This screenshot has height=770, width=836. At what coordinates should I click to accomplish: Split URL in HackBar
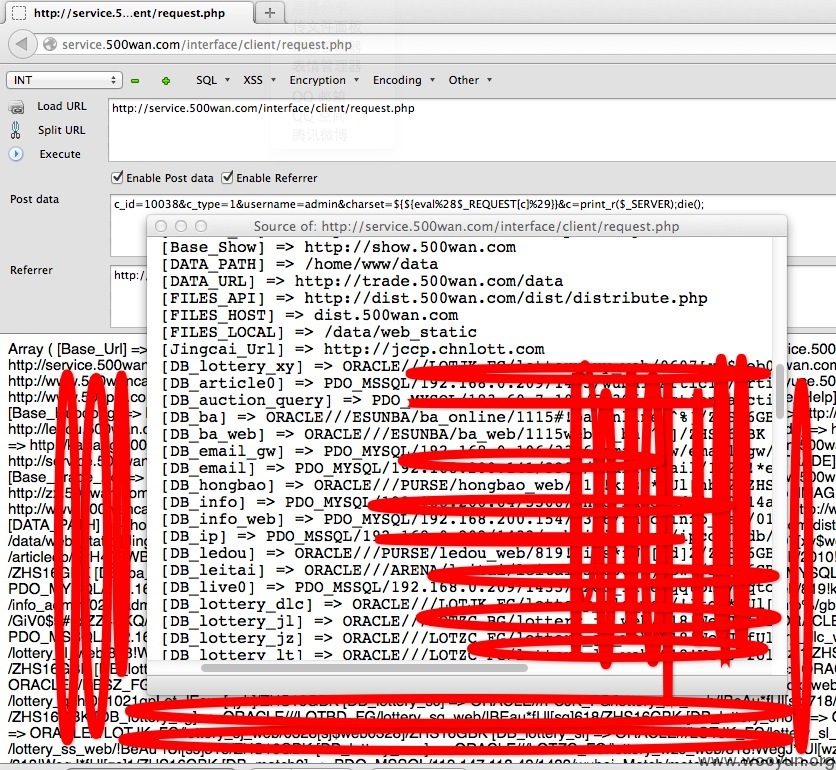61,130
